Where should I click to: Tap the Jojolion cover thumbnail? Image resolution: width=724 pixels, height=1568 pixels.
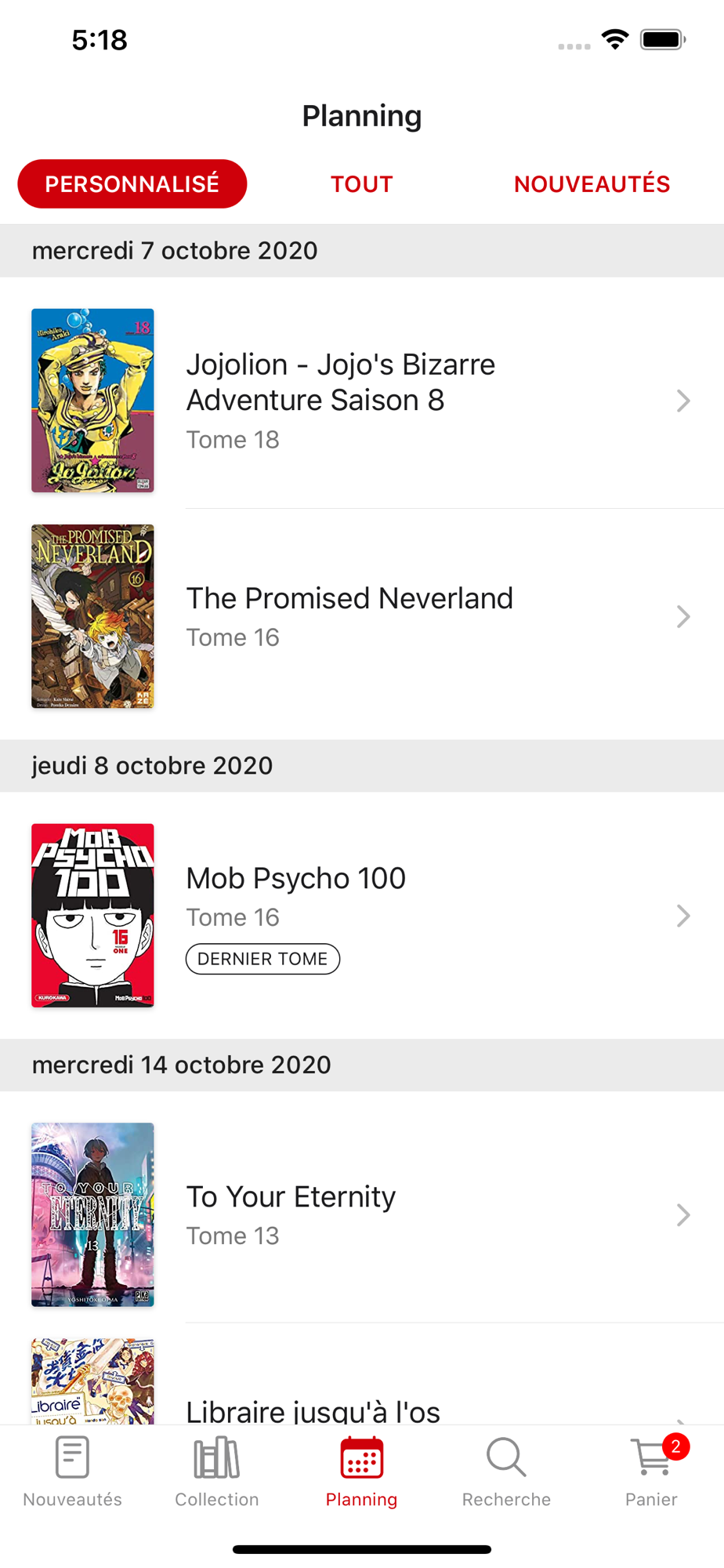pos(92,401)
